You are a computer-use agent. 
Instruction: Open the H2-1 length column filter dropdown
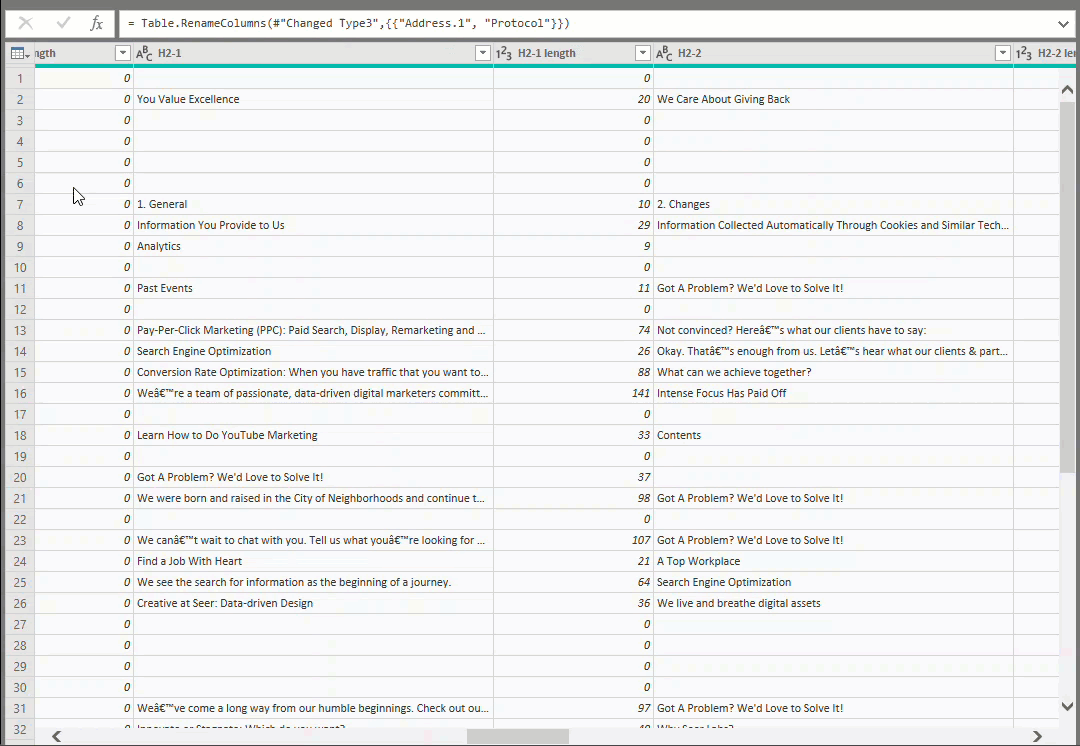click(642, 53)
